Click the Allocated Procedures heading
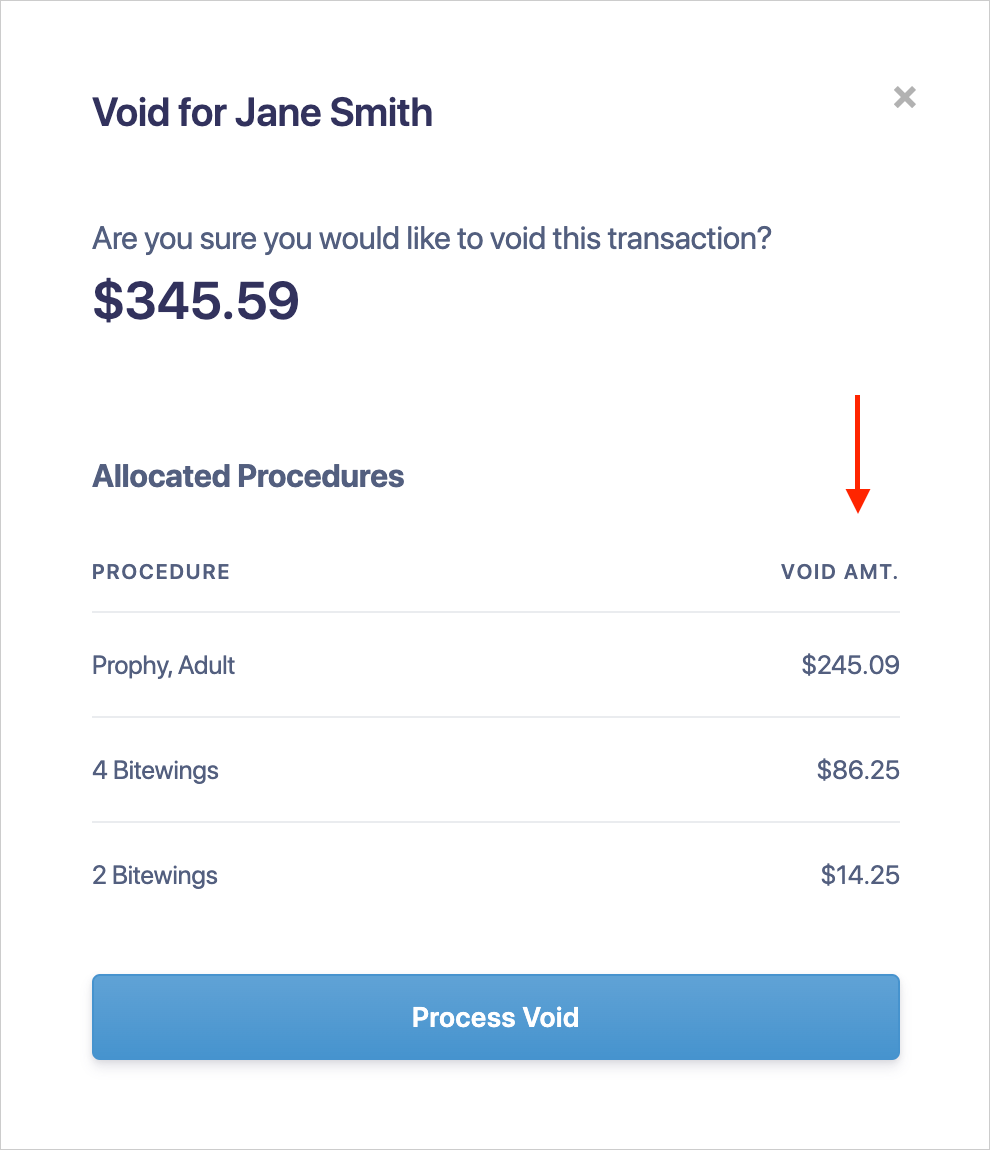The width and height of the screenshot is (990, 1150). pos(248,476)
